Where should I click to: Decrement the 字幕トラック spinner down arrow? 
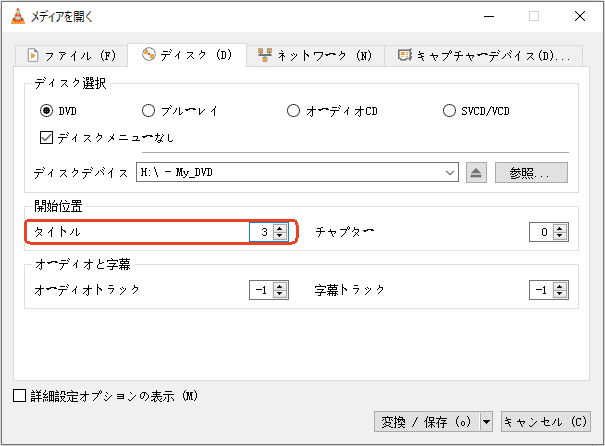tap(560, 294)
